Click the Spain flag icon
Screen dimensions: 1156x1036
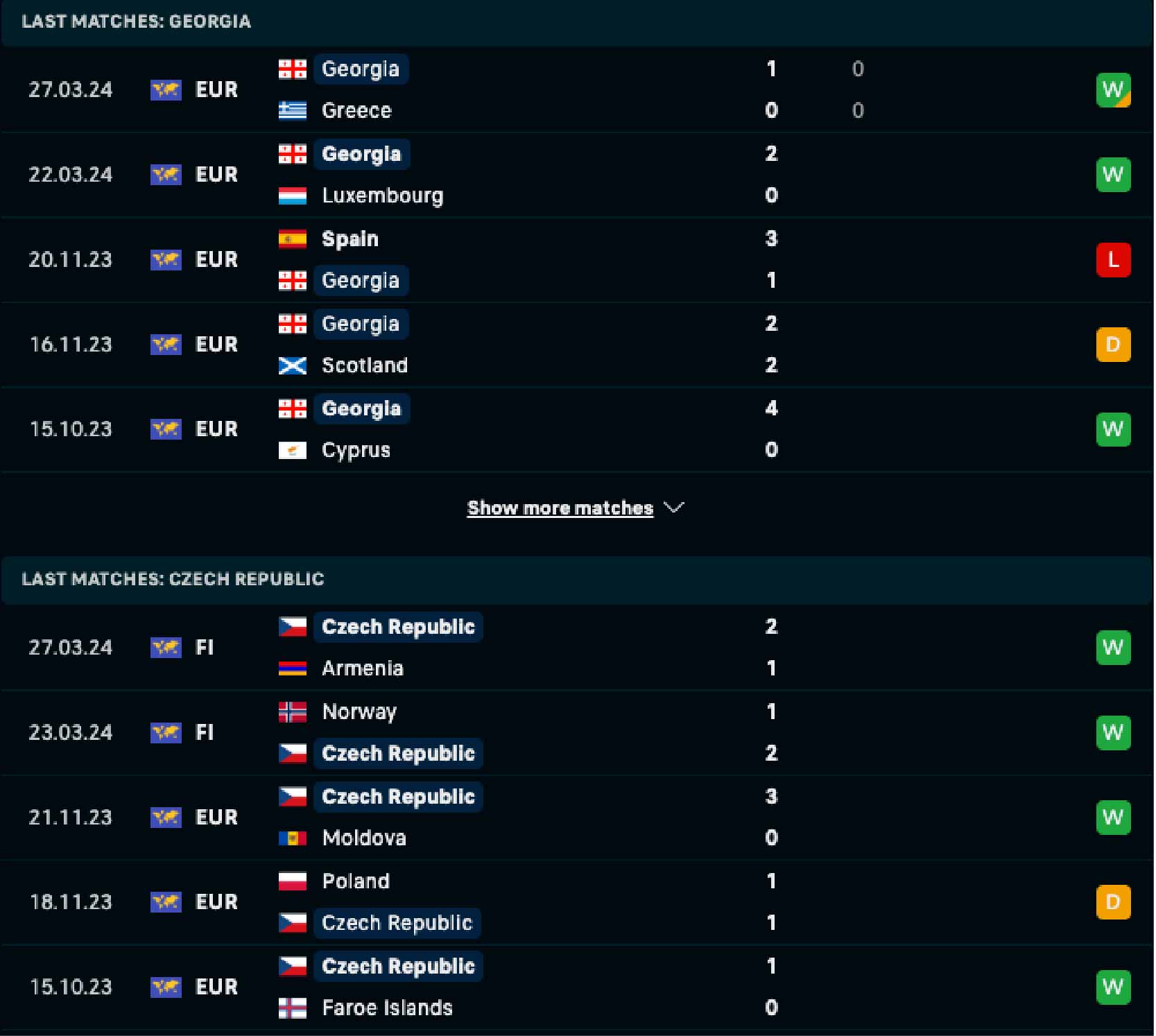(292, 239)
